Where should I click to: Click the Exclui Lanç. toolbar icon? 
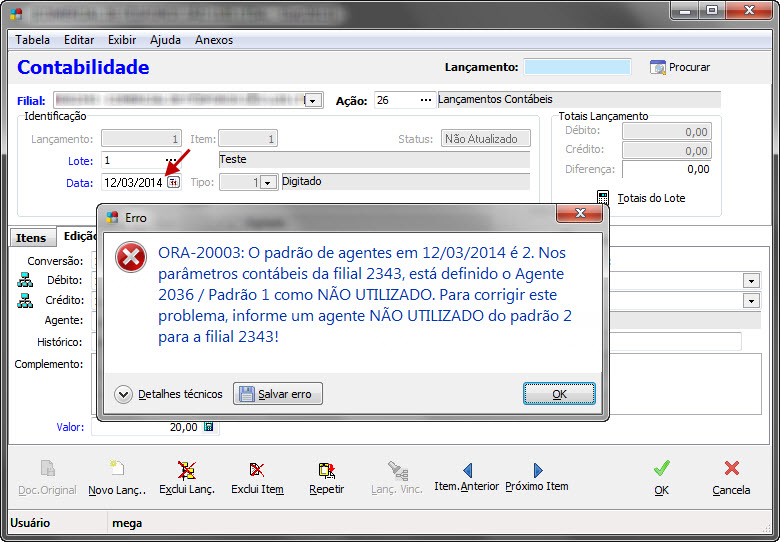click(187, 469)
